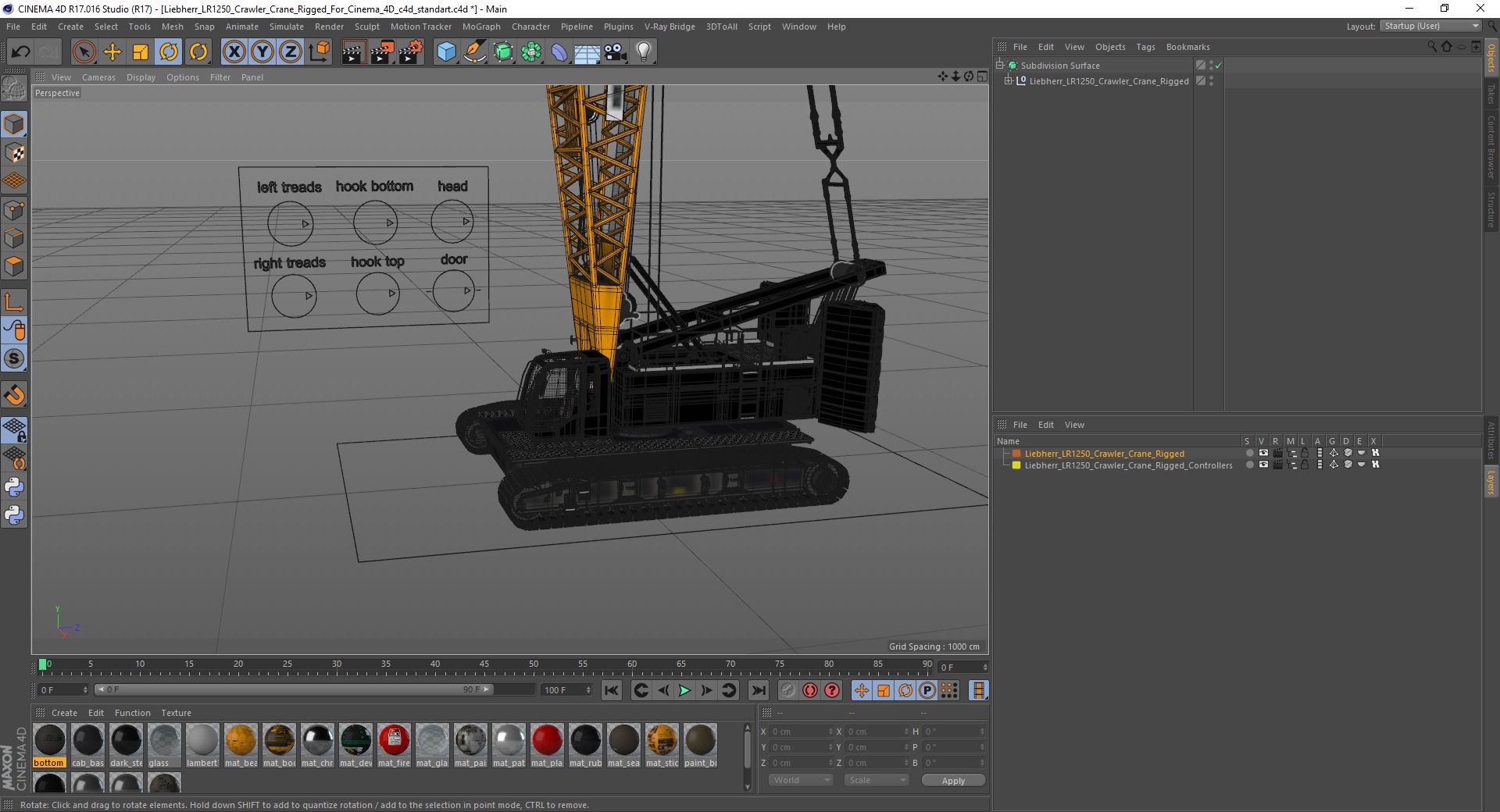Screen dimensions: 1500x812
Task: Switch to points mode
Action: 14,210
